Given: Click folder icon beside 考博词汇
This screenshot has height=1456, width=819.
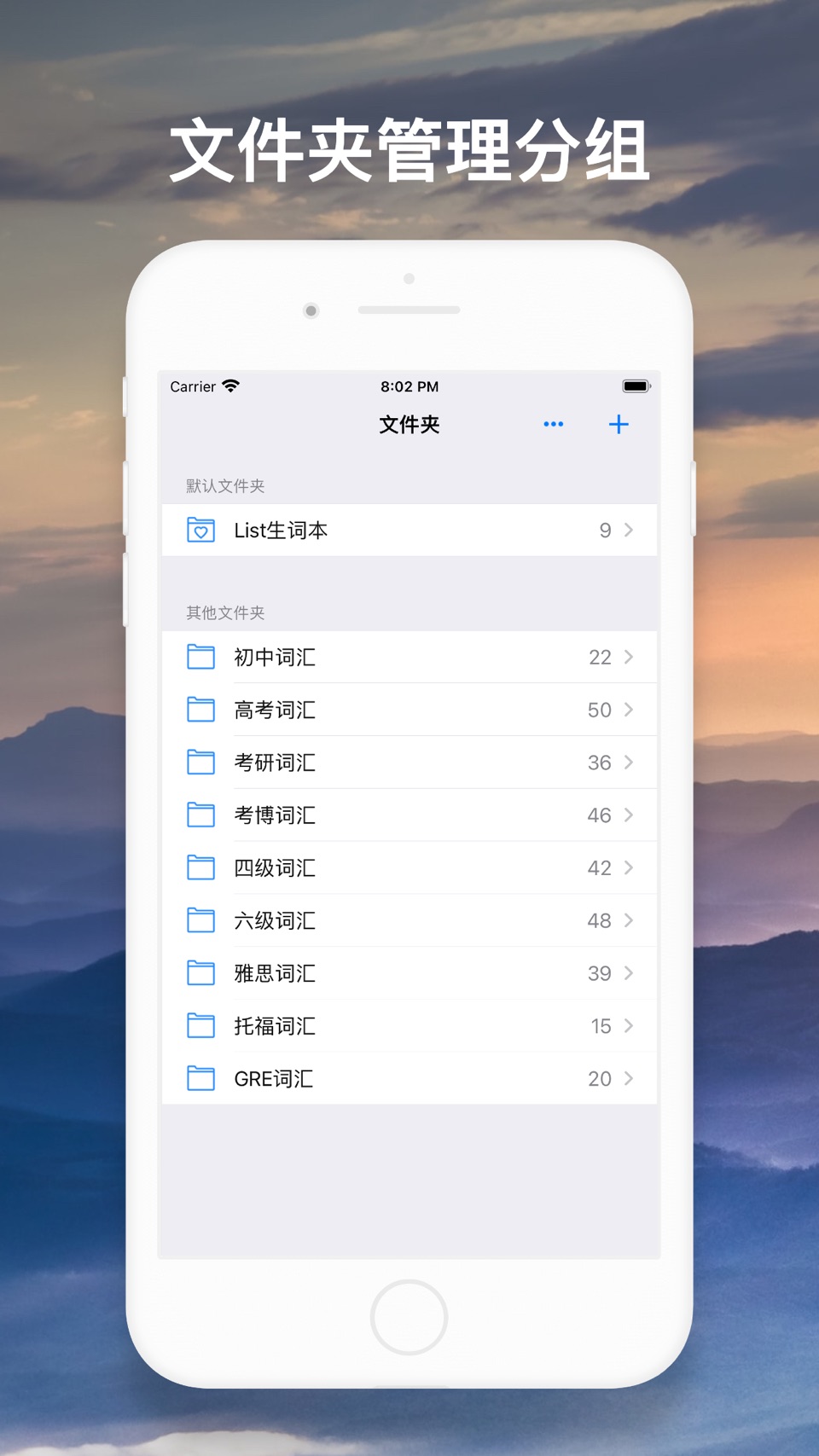Looking at the screenshot, I should coord(200,815).
